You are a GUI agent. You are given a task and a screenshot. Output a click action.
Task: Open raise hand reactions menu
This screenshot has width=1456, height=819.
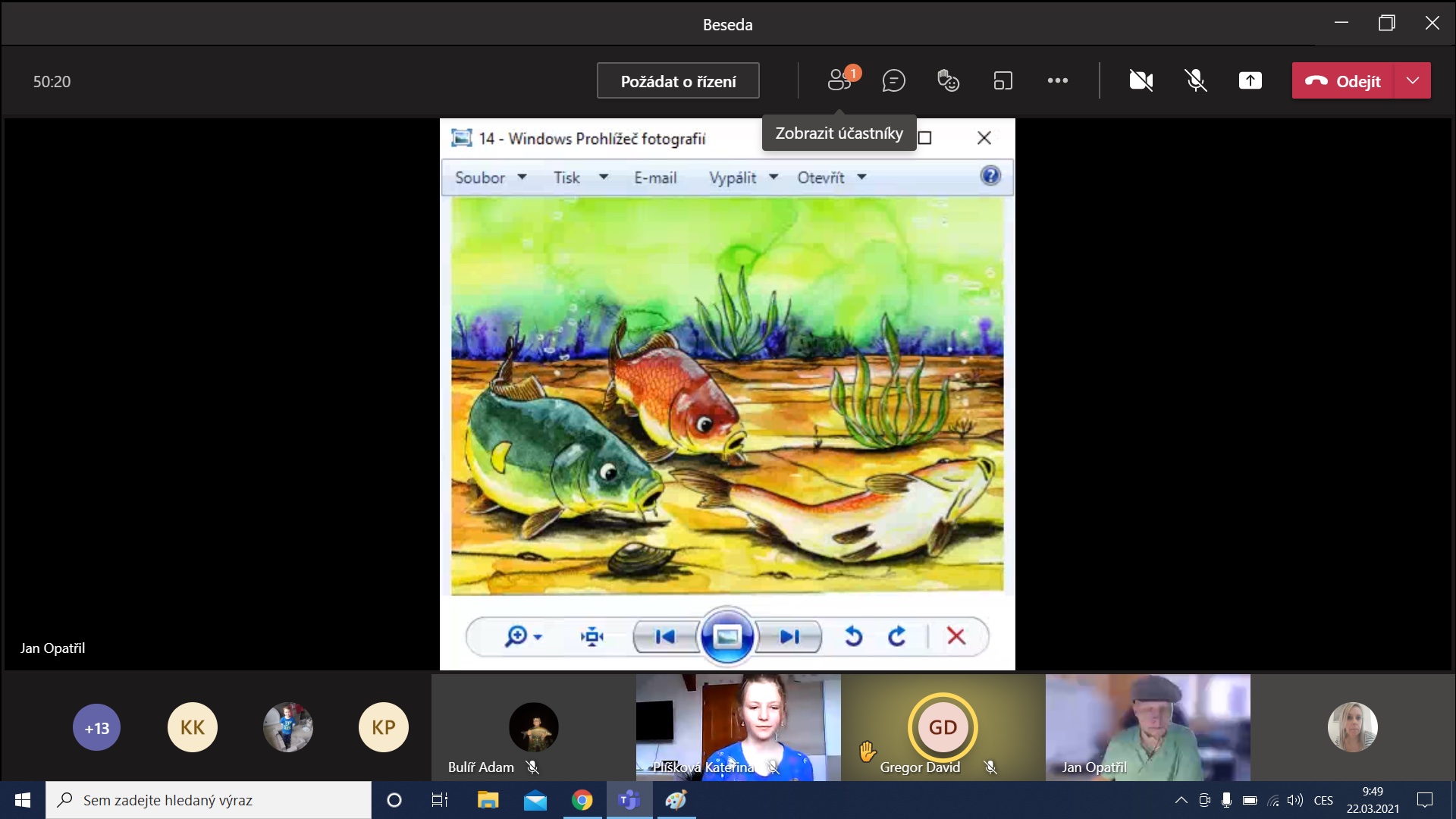click(948, 80)
